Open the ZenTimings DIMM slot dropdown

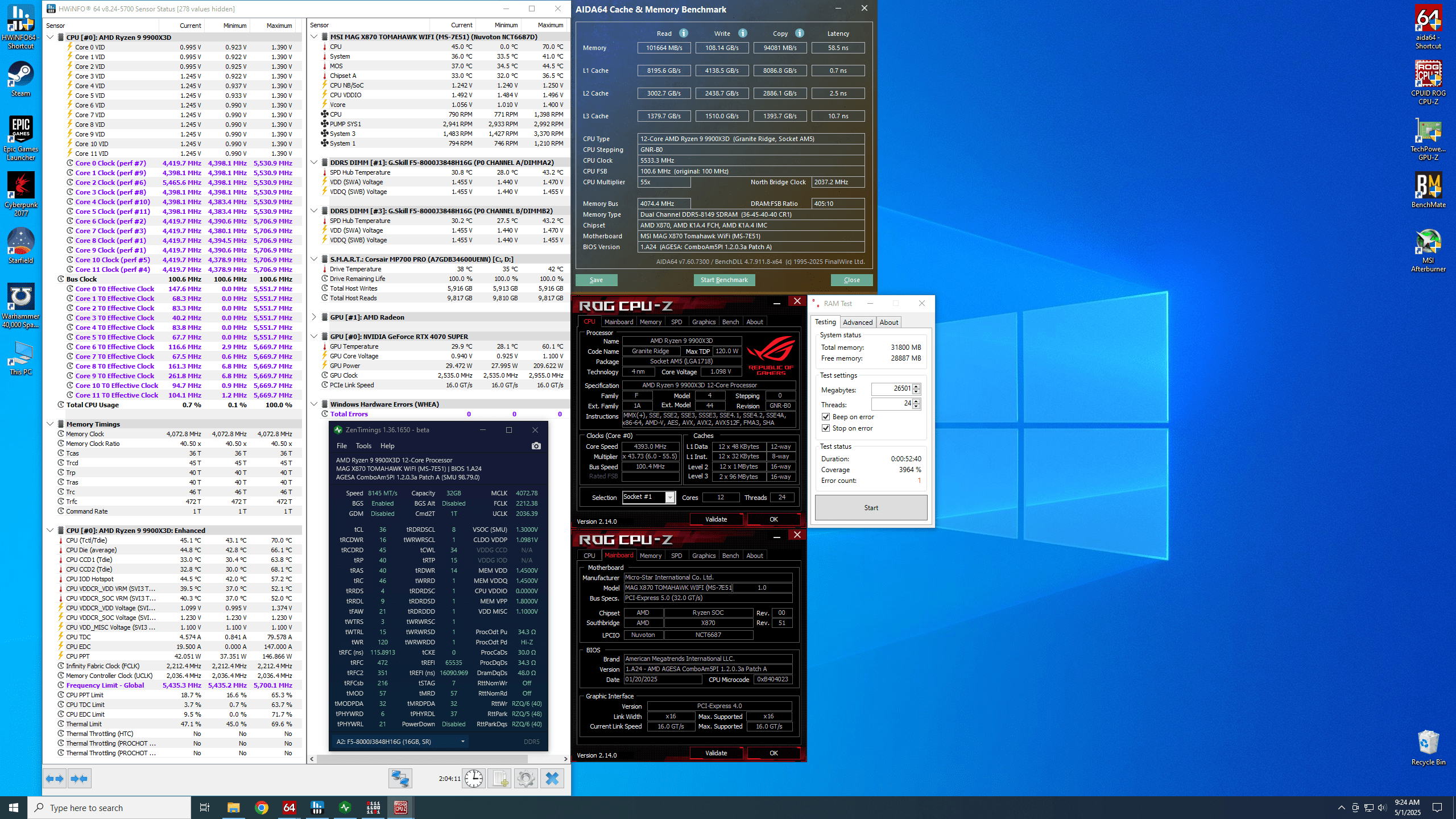[462, 742]
